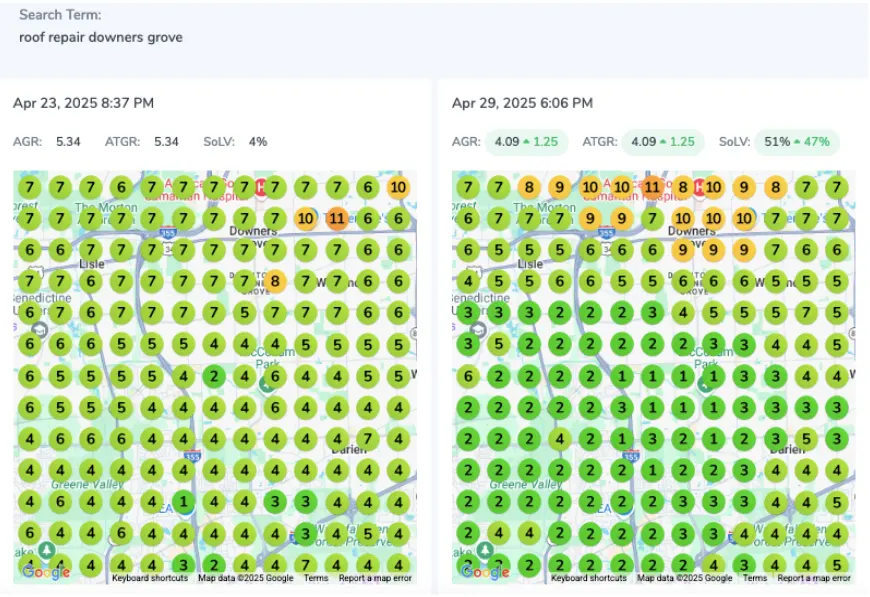
Task: Click the orange 11 pin on the April 23 map
Action: 337,218
